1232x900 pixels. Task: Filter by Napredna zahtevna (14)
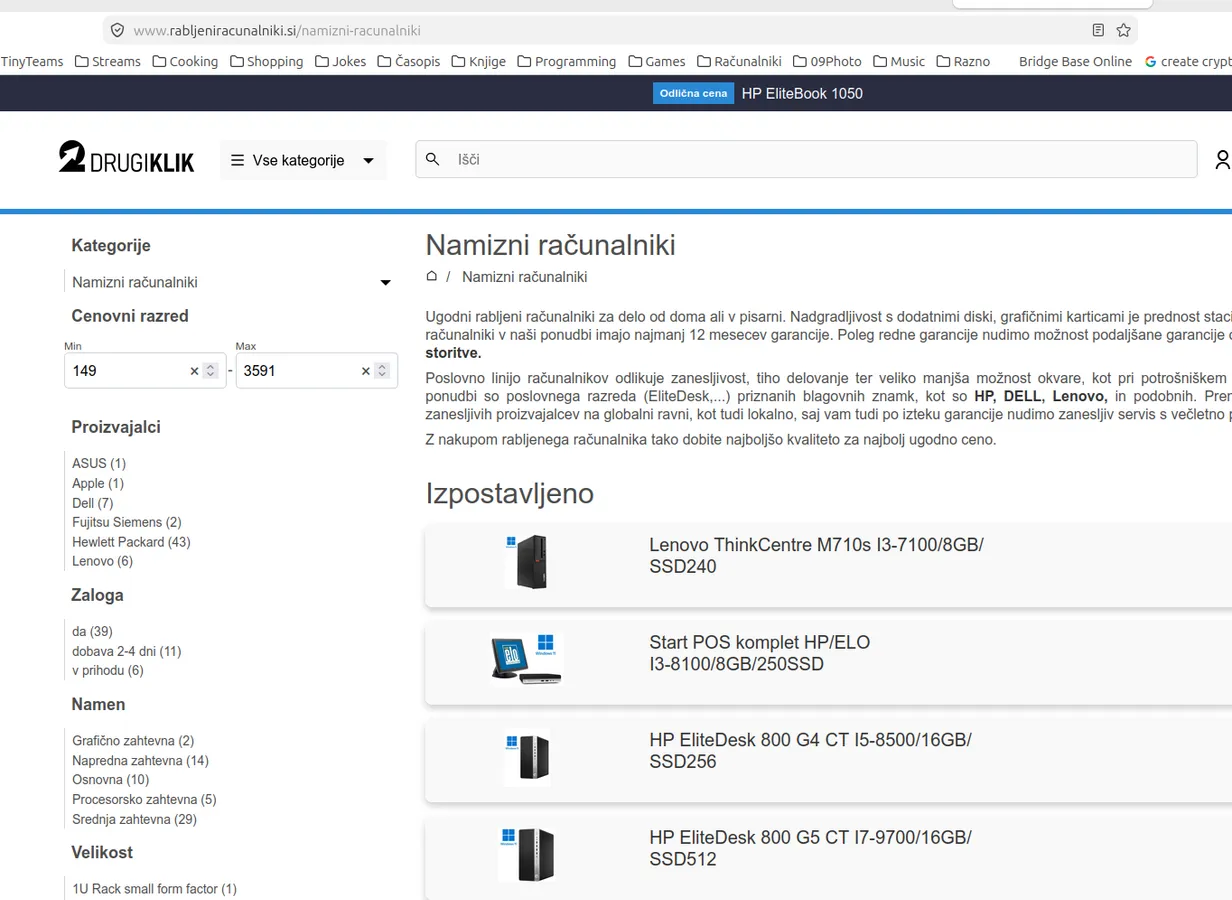tap(140, 761)
